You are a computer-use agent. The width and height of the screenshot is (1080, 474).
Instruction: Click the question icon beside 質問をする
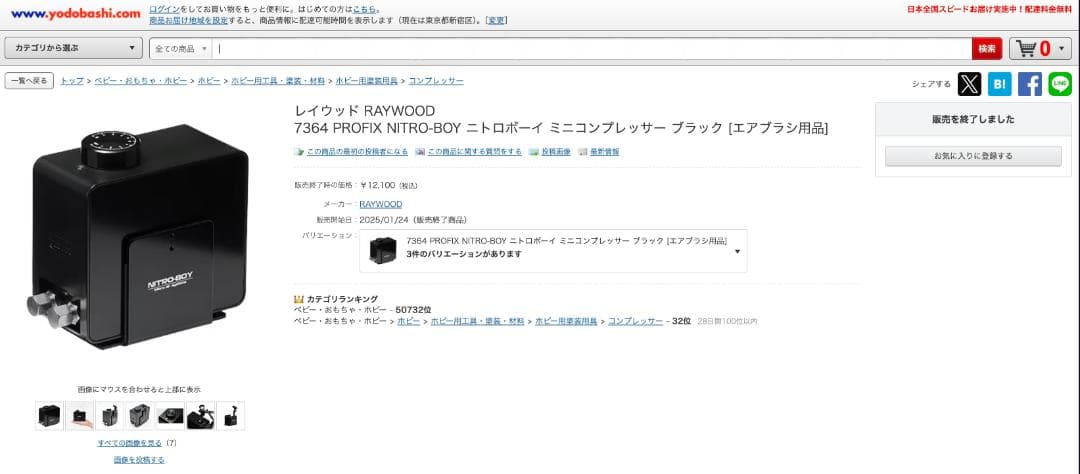pos(420,152)
